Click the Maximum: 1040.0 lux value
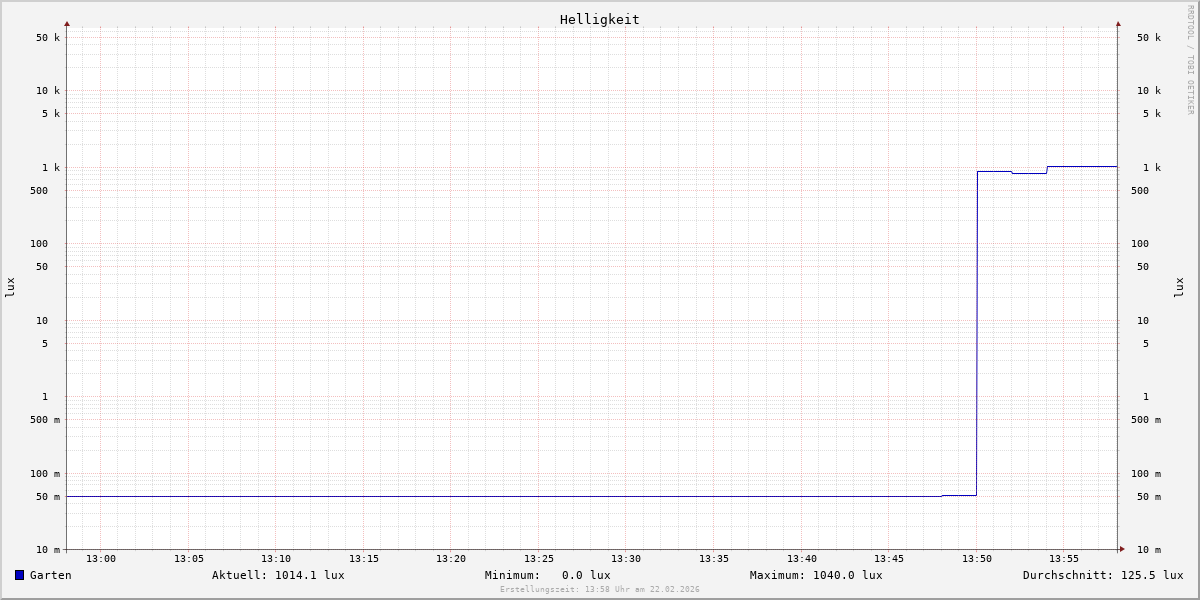Image resolution: width=1200 pixels, height=600 pixels. coord(816,575)
